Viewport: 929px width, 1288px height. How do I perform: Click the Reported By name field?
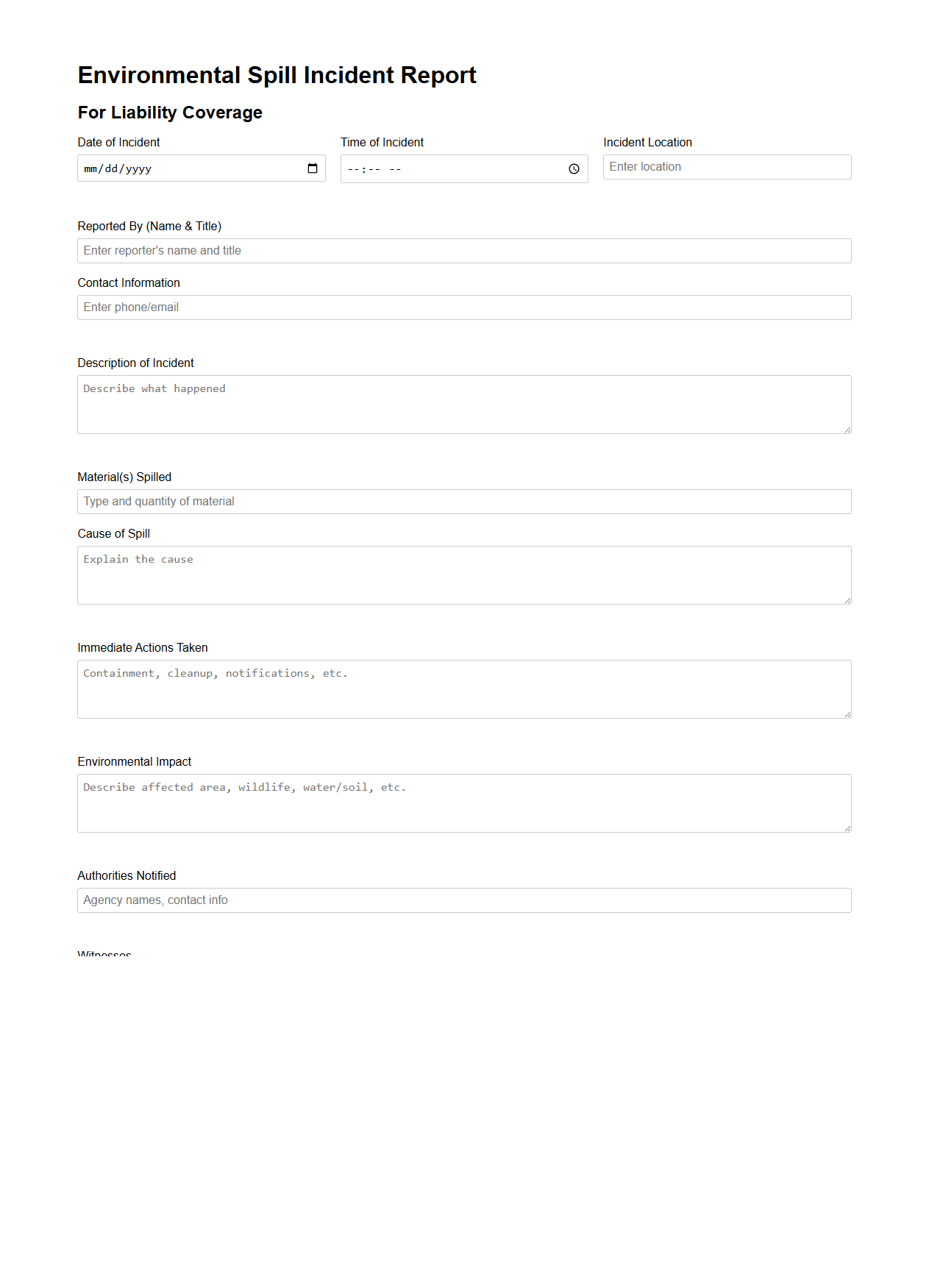(x=464, y=250)
